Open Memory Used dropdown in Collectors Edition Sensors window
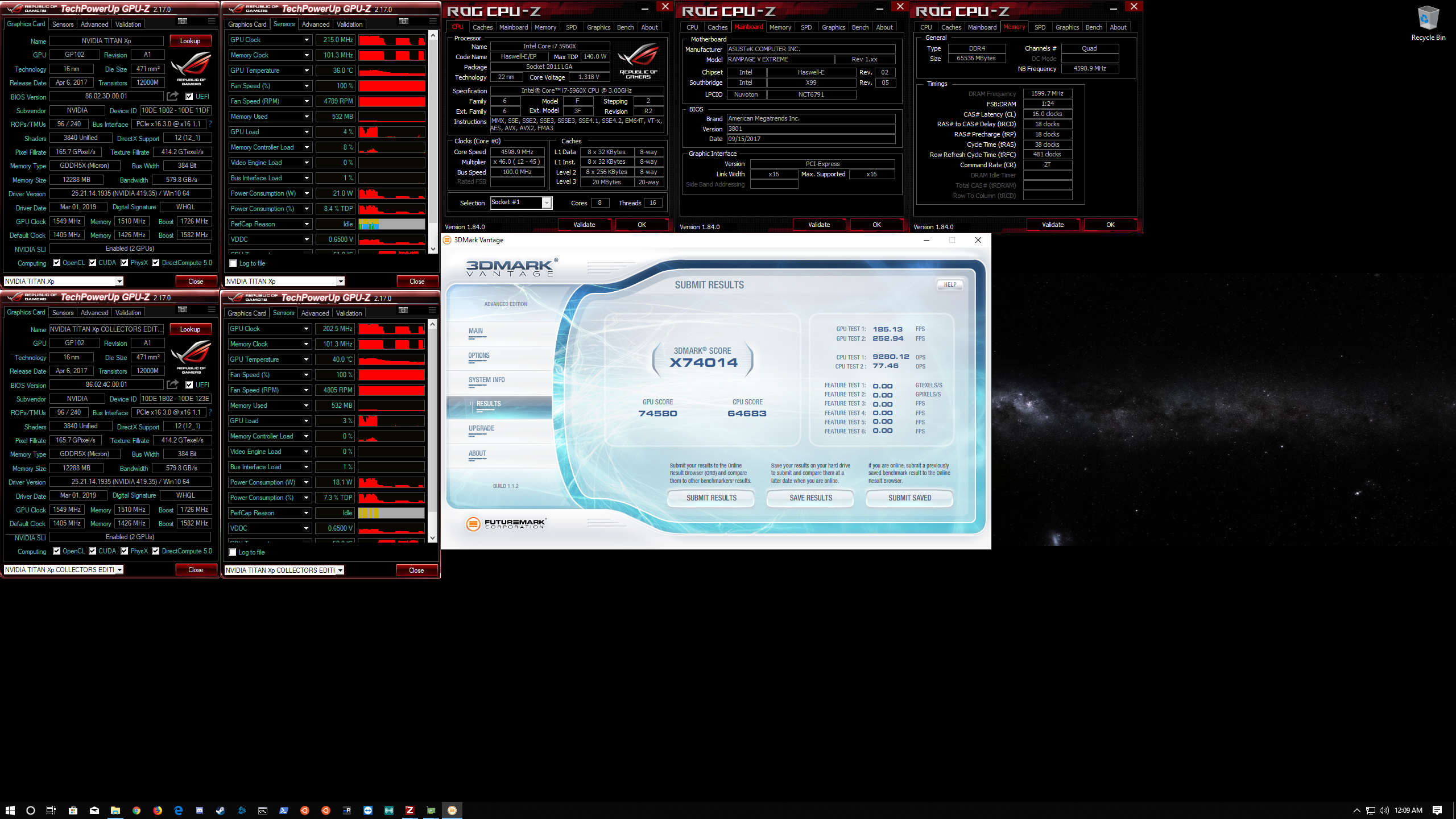This screenshot has height=819, width=1456. (x=307, y=406)
